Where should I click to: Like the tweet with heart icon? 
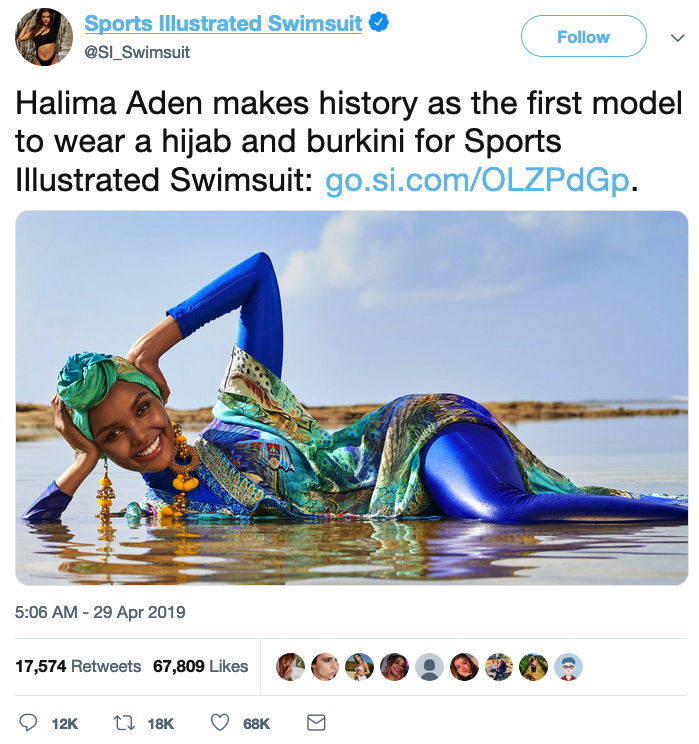tap(220, 723)
